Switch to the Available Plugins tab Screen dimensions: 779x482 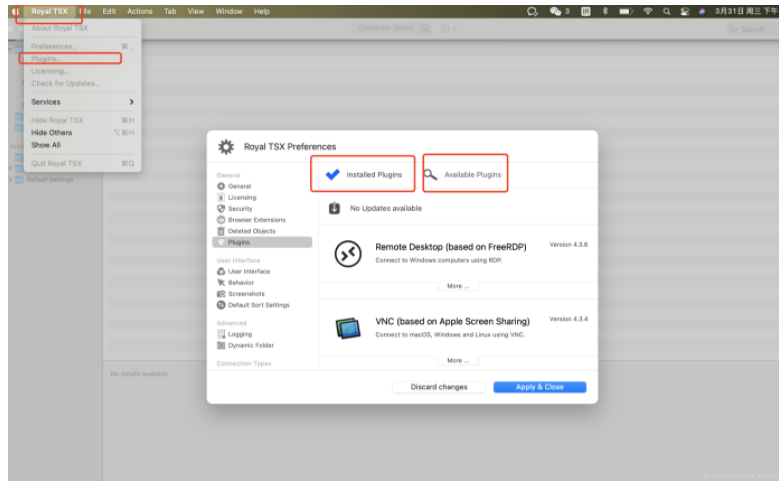tap(465, 173)
